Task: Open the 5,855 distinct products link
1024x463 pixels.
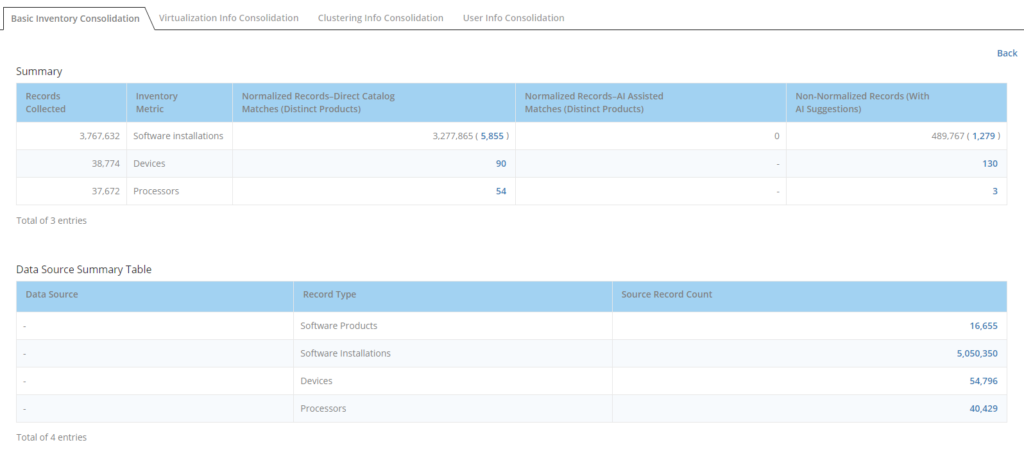Action: click(493, 136)
